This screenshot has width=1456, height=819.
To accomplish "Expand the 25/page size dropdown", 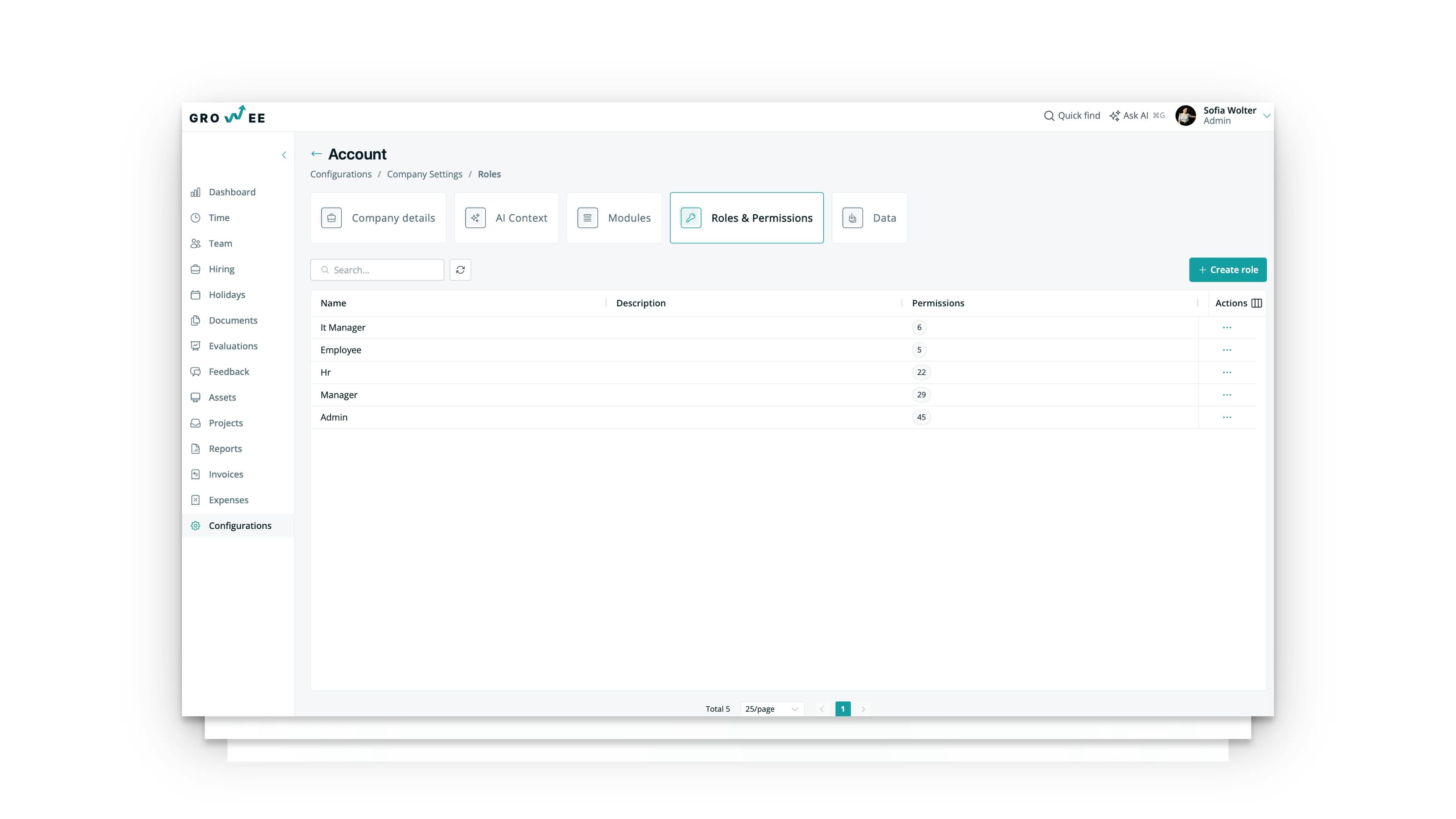I will (771, 709).
